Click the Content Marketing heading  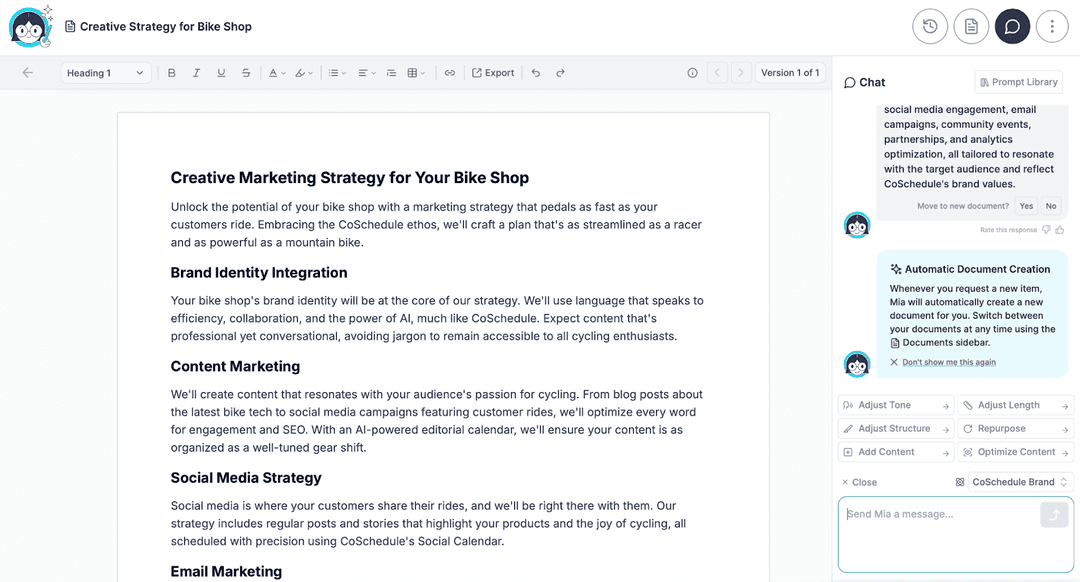[x=235, y=366]
